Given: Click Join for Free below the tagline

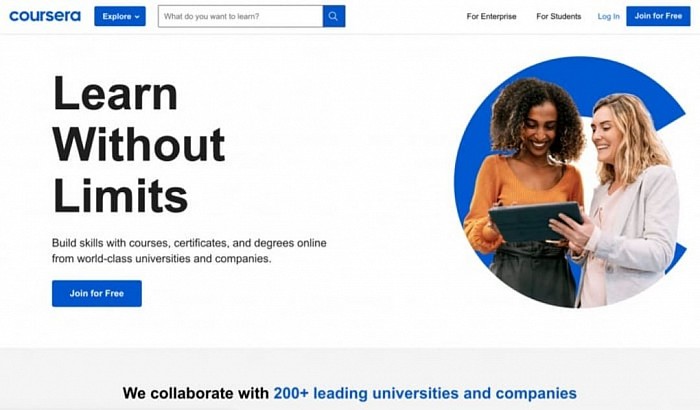Looking at the screenshot, I should point(96,293).
